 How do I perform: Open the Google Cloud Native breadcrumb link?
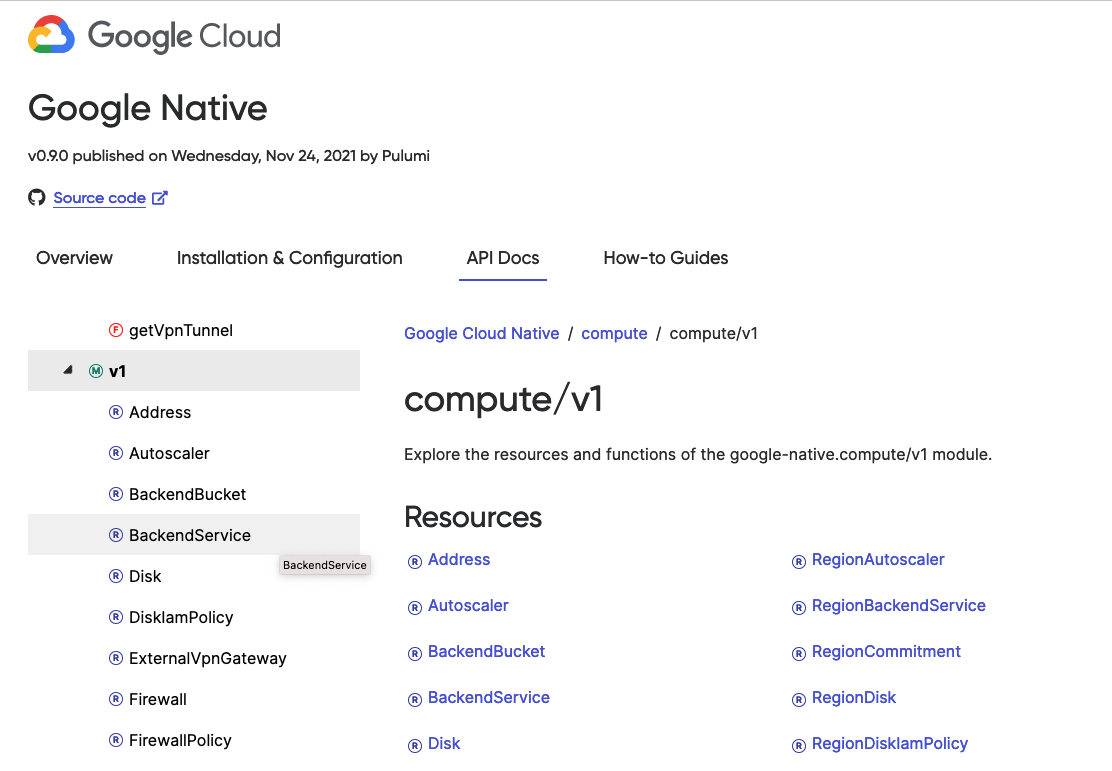(481, 333)
